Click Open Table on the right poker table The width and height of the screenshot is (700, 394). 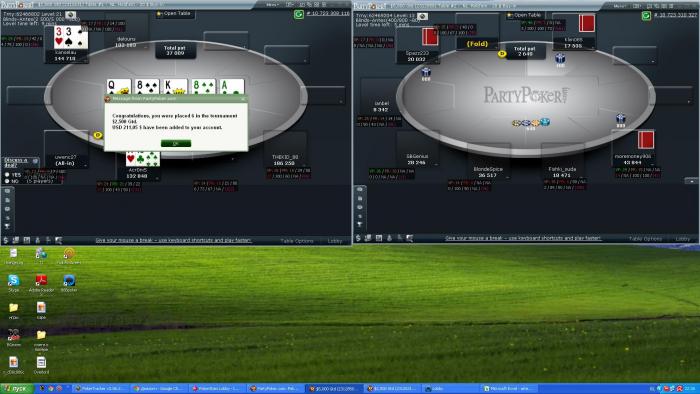click(x=525, y=15)
